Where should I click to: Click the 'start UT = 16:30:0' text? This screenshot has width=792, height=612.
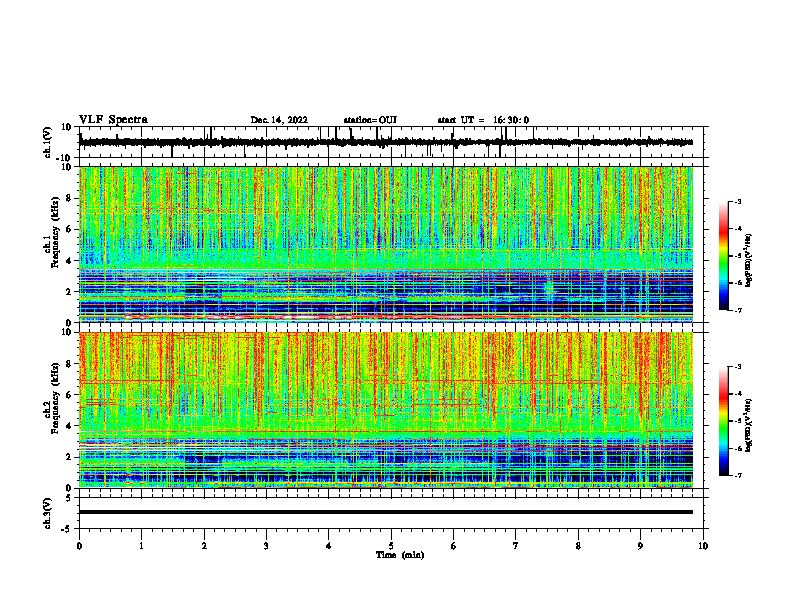pos(483,120)
